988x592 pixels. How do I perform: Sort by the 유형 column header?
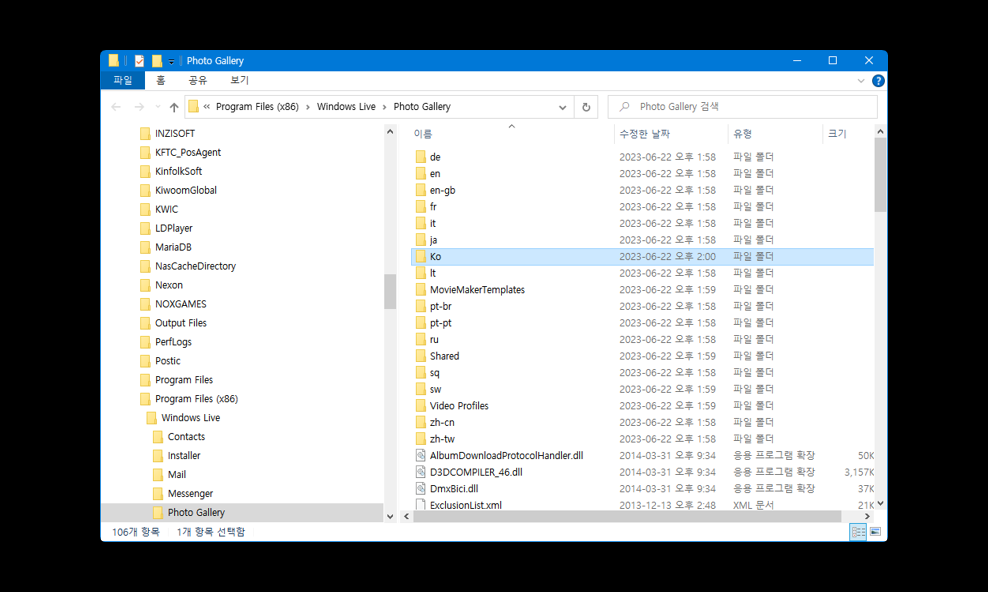pyautogui.click(x=743, y=134)
